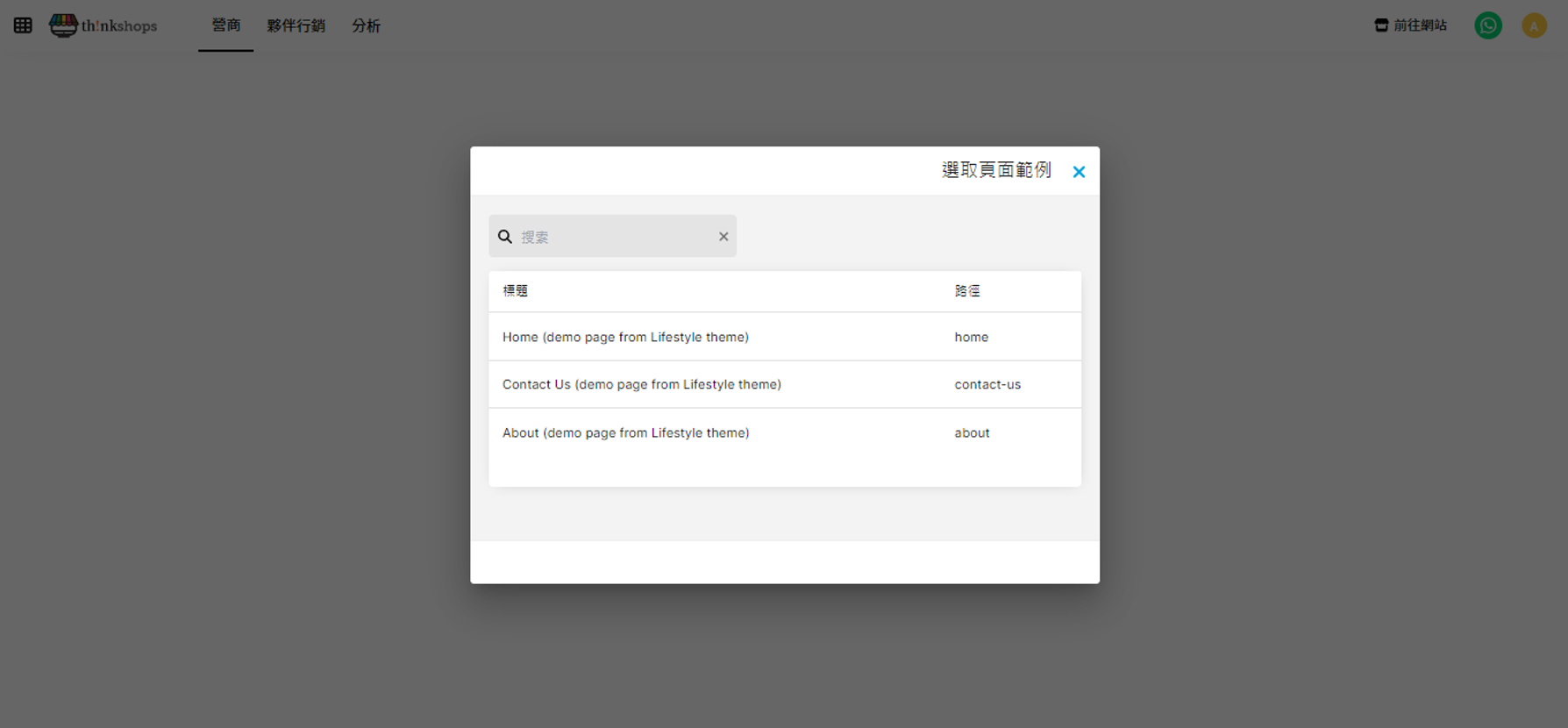The height and width of the screenshot is (728, 1568).
Task: Click the magnifier search icon
Action: 505,237
